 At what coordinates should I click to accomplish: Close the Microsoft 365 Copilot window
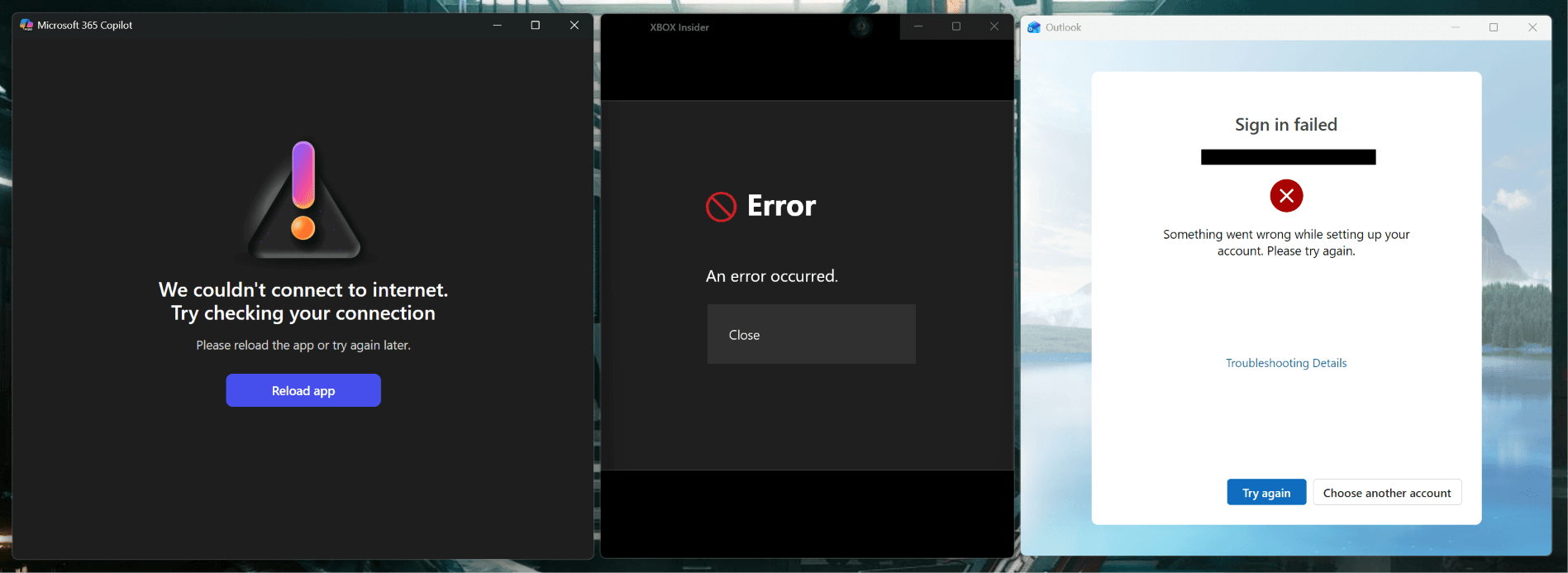574,25
